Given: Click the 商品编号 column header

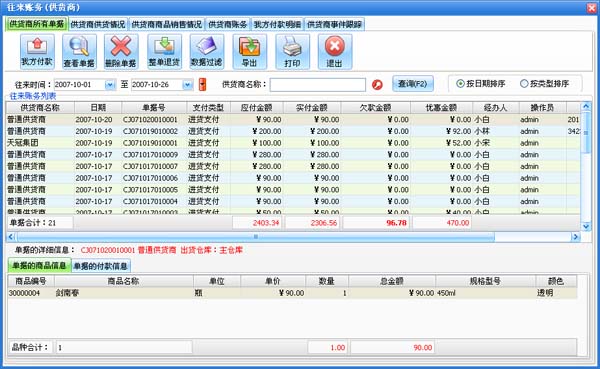Looking at the screenshot, I should click(x=31, y=281).
